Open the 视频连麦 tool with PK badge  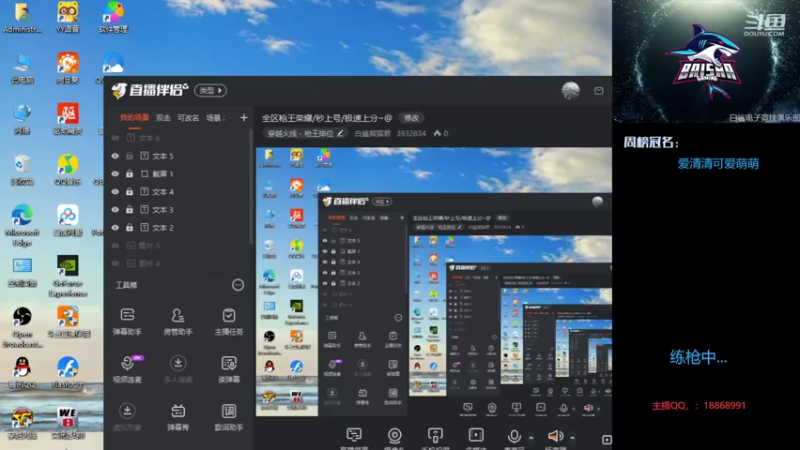pos(127,369)
